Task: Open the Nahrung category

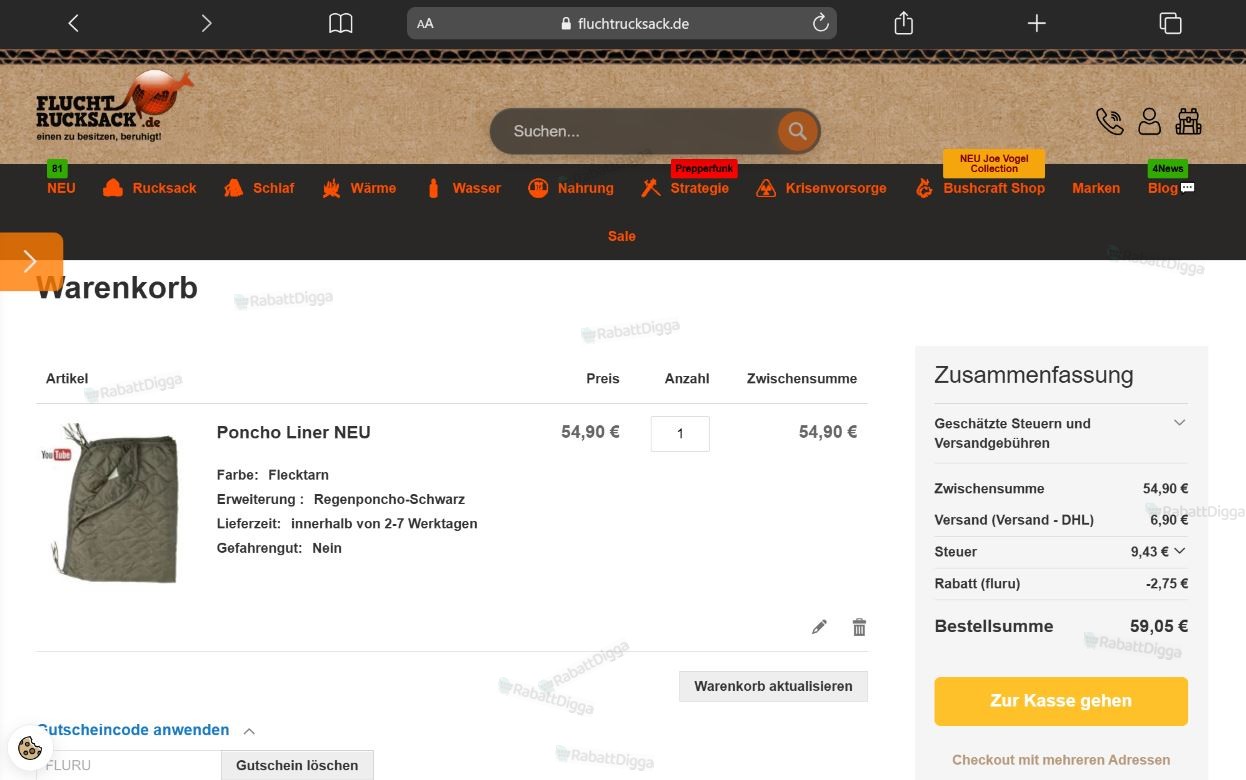Action: tap(571, 188)
